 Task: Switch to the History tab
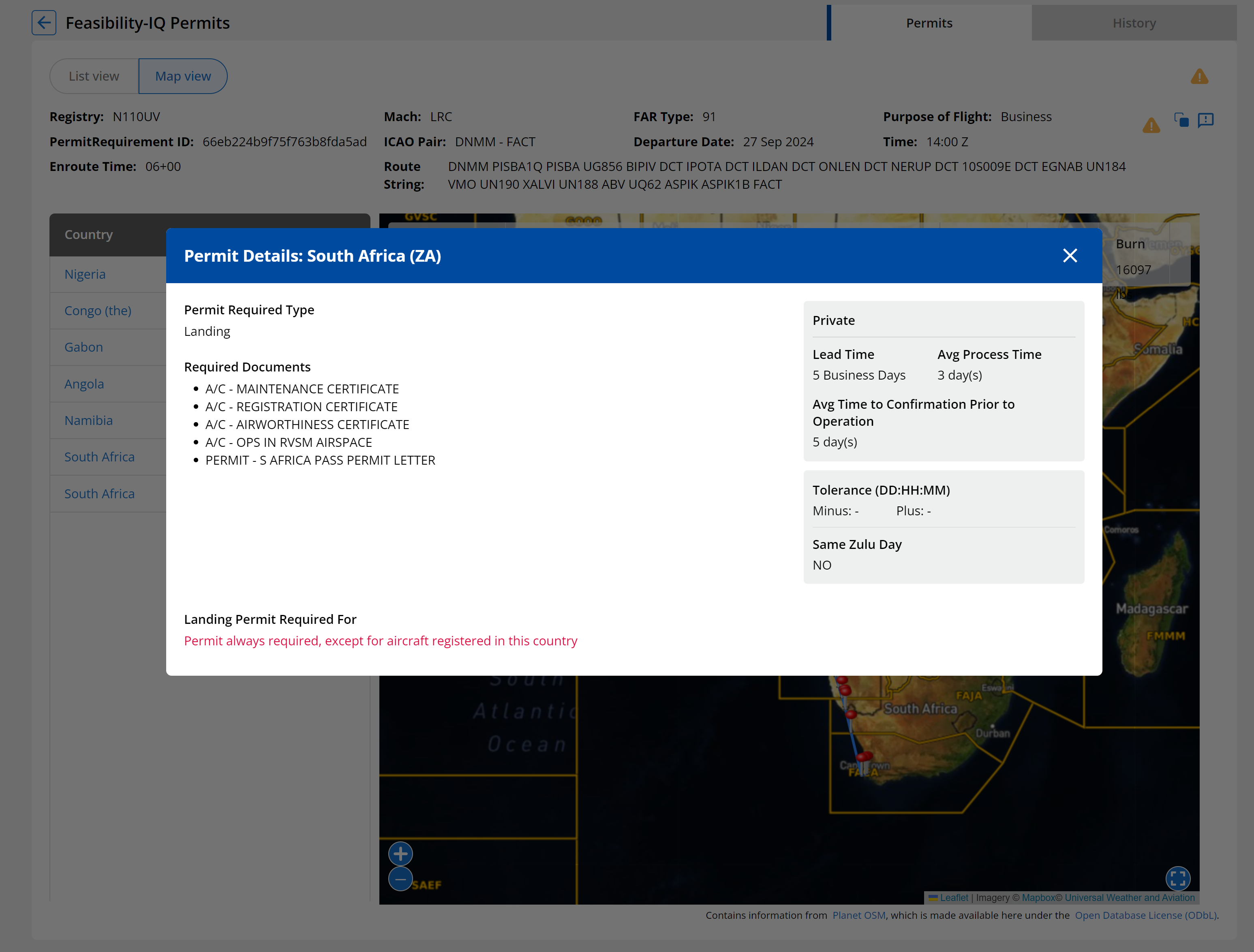(1134, 23)
